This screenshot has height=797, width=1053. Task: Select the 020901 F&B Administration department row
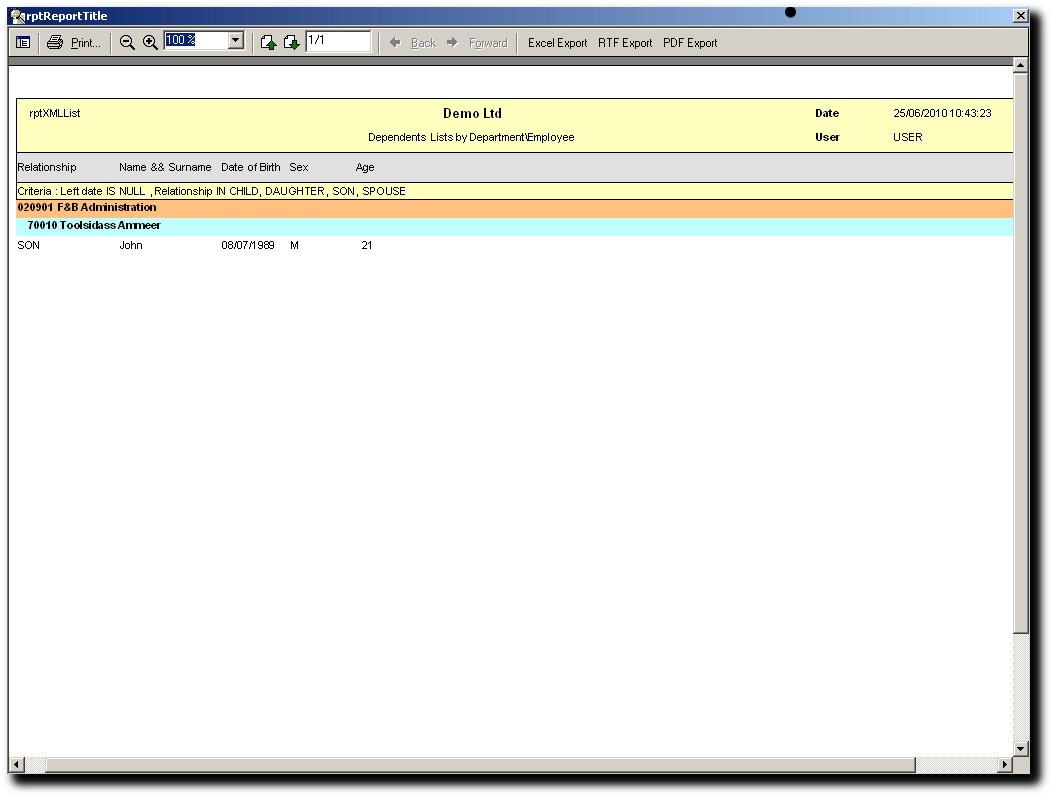click(x=87, y=208)
